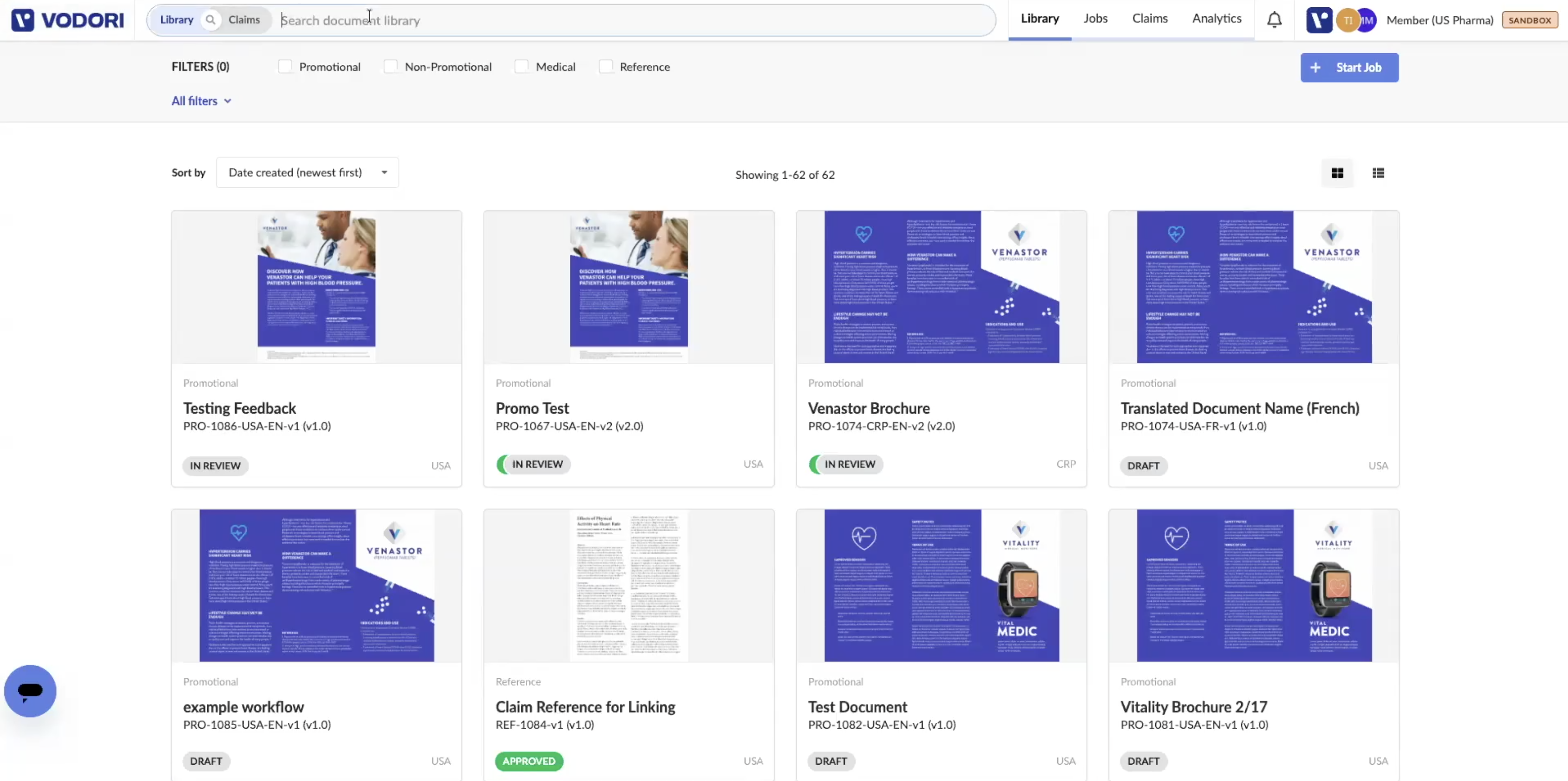Open the Analytics tab
The image size is (1568, 781).
(x=1216, y=18)
